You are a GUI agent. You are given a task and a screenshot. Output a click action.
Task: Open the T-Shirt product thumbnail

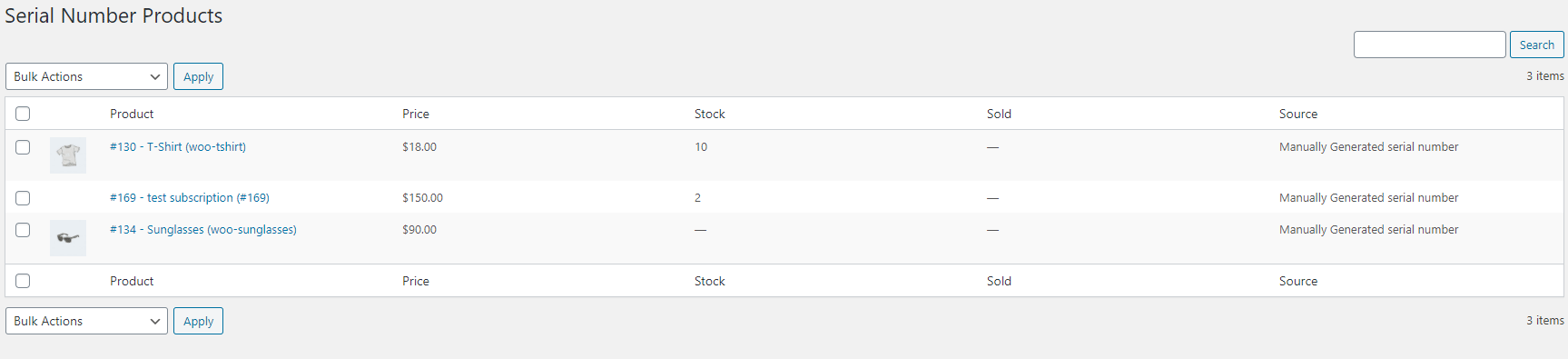click(68, 155)
